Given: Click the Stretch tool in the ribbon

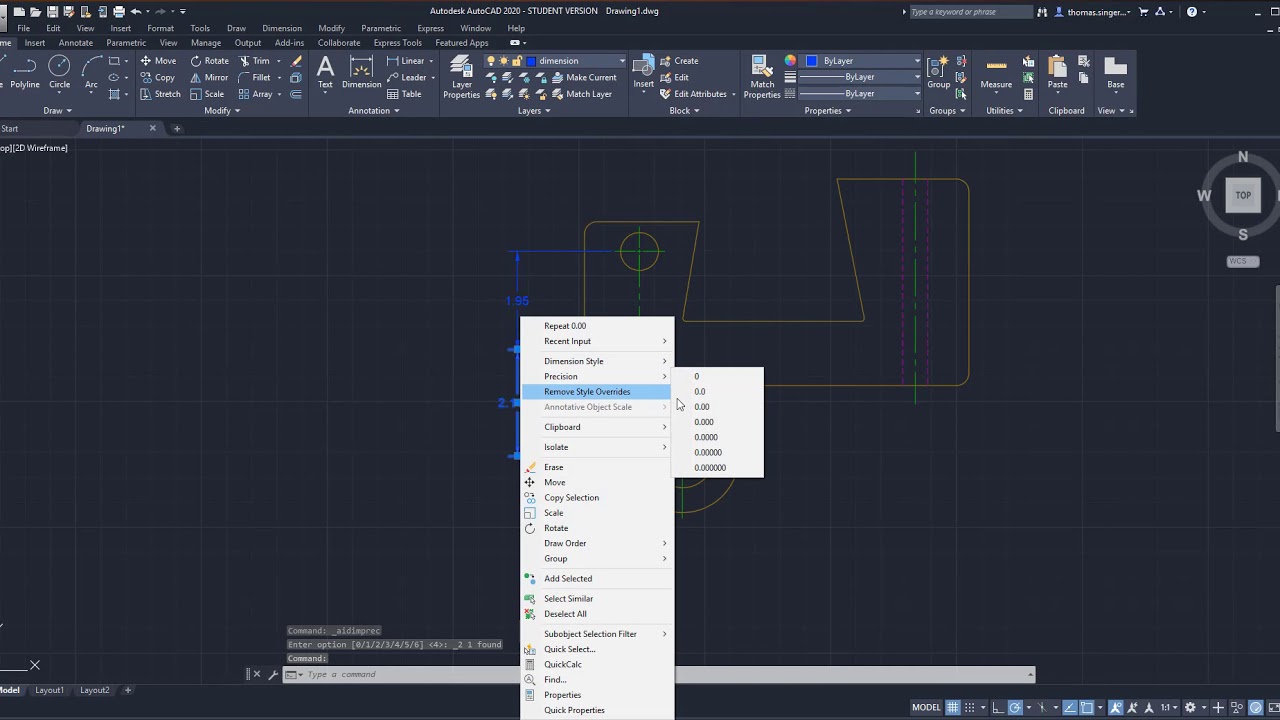Looking at the screenshot, I should pyautogui.click(x=160, y=94).
